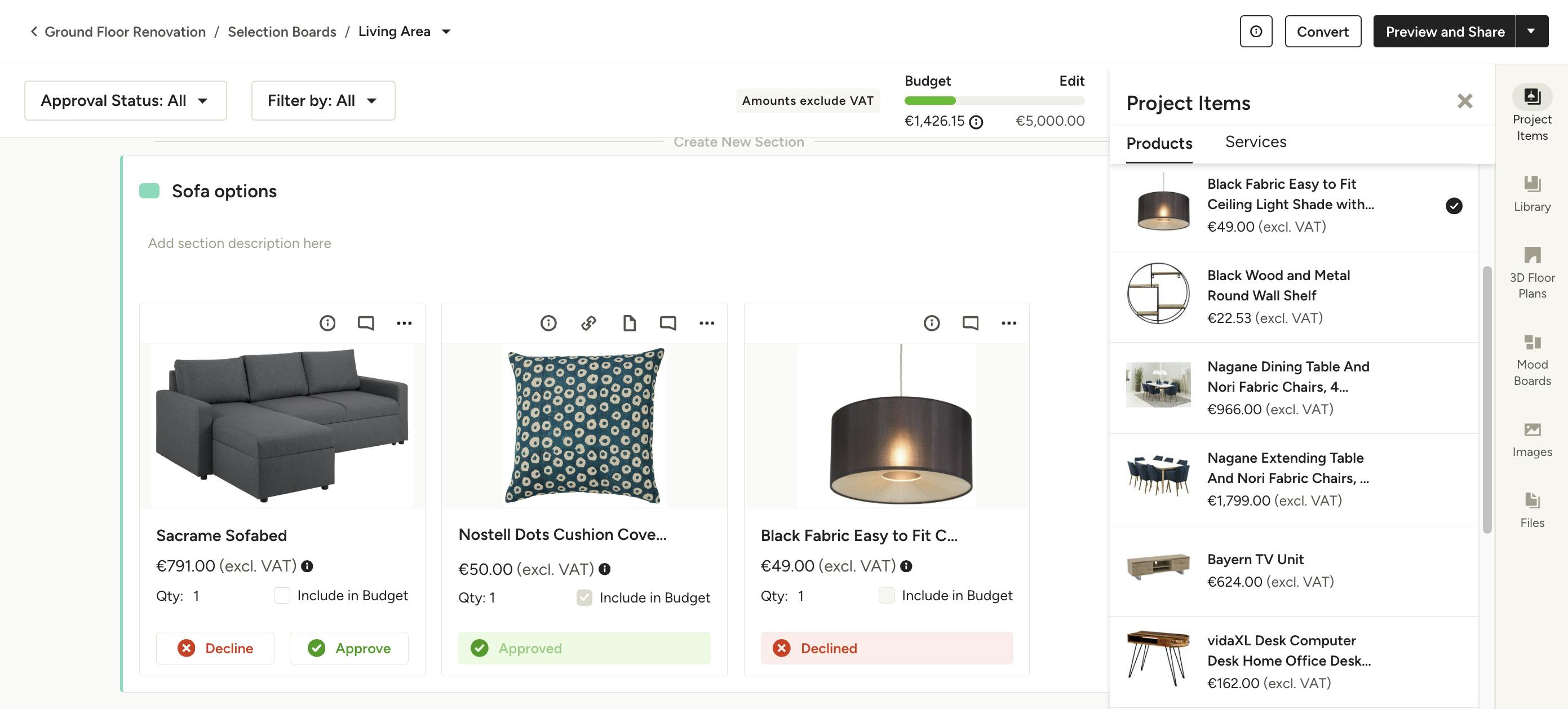The height and width of the screenshot is (709, 1568).
Task: Approve the Sacrame Sofabed
Action: point(349,648)
